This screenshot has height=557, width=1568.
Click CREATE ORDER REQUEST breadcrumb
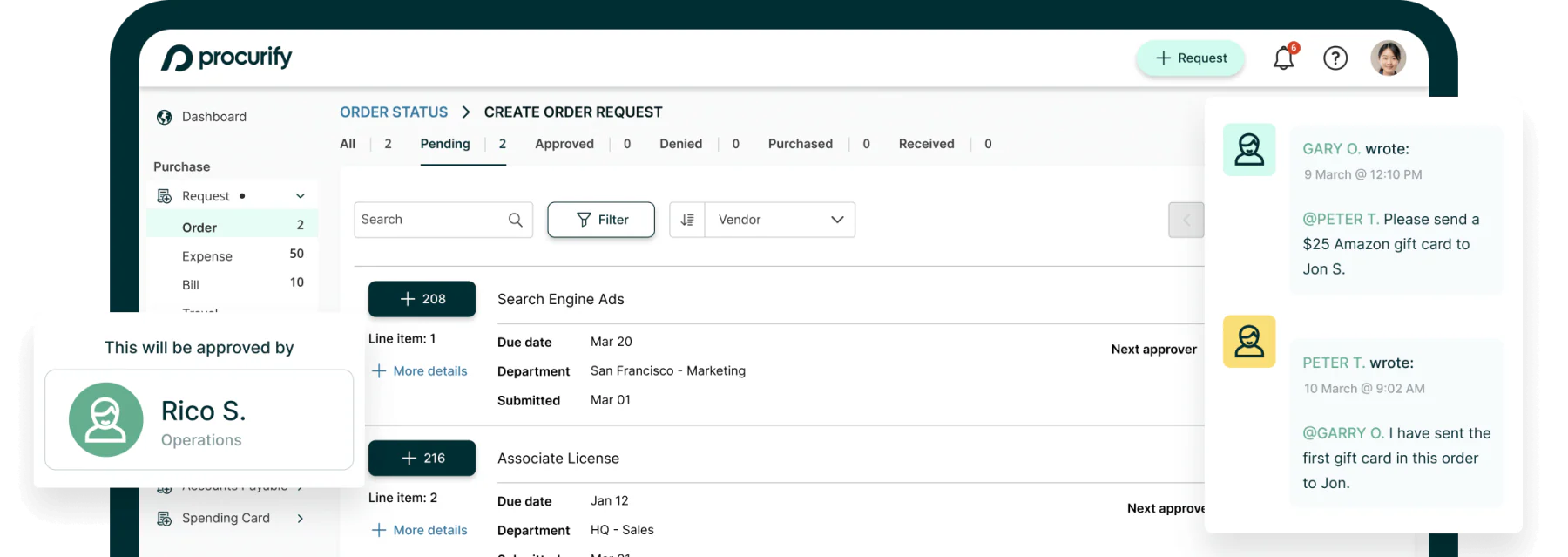[x=573, y=112]
